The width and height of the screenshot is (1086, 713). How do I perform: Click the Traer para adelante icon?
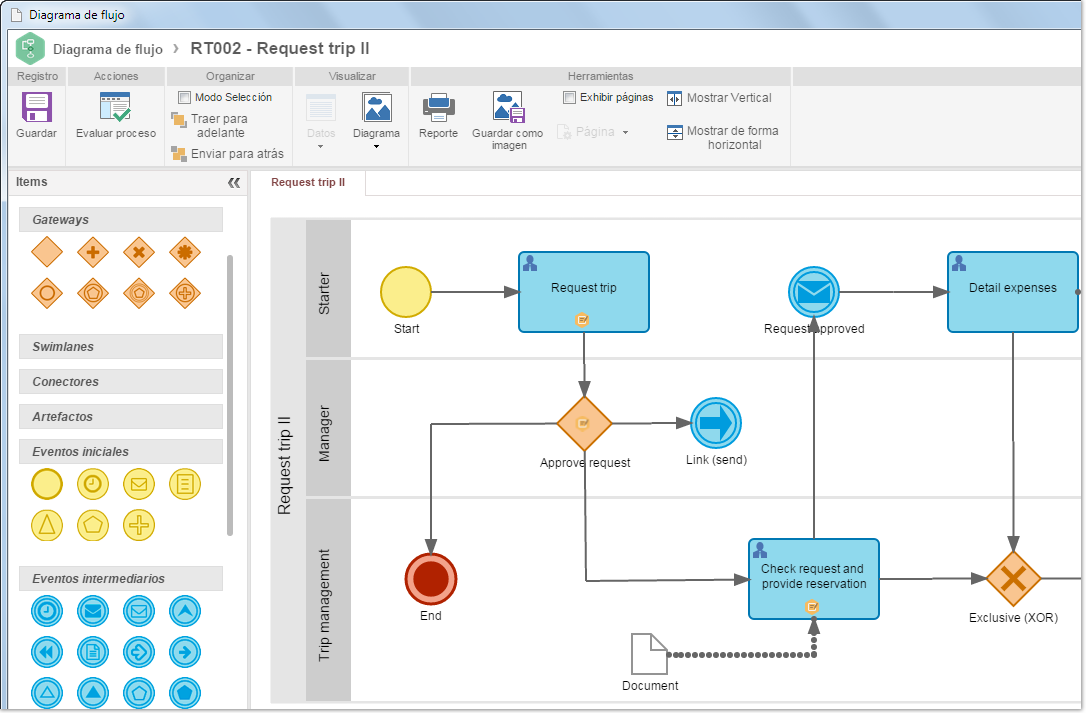(x=179, y=120)
